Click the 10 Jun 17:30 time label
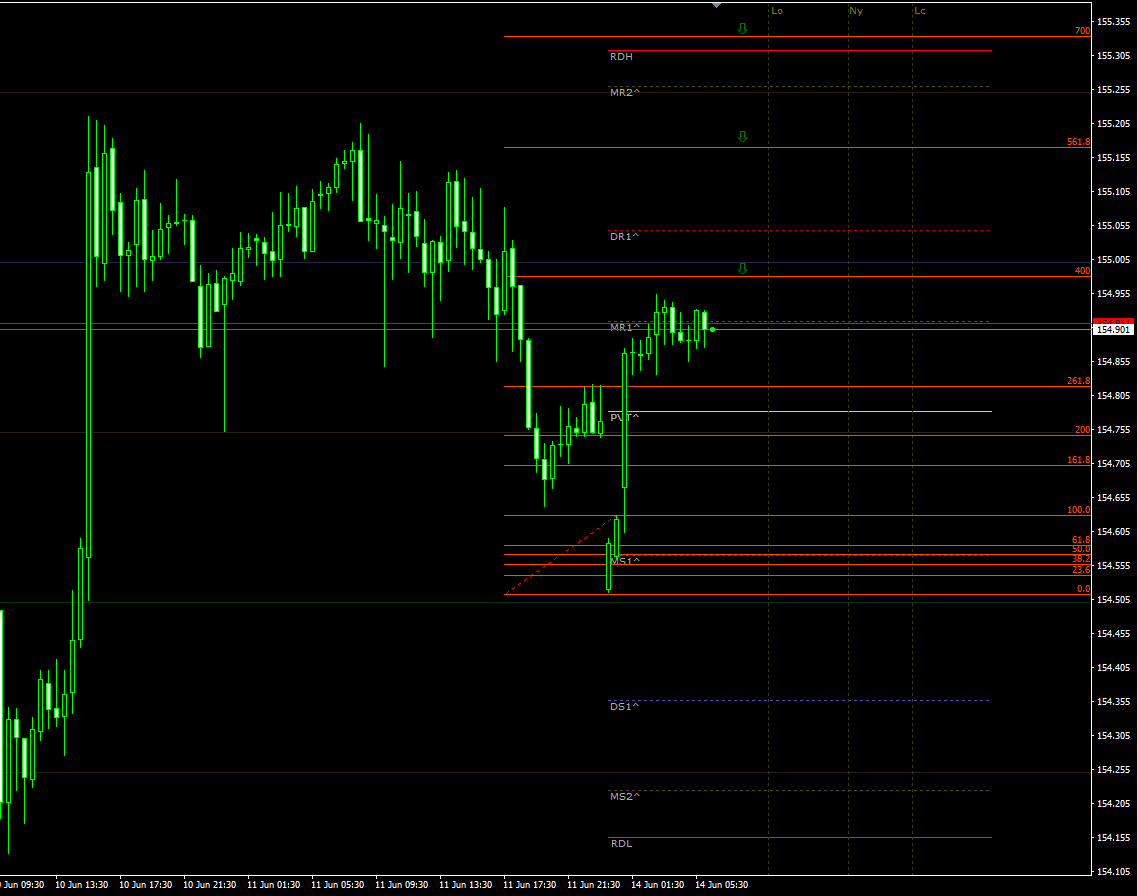 [x=146, y=885]
